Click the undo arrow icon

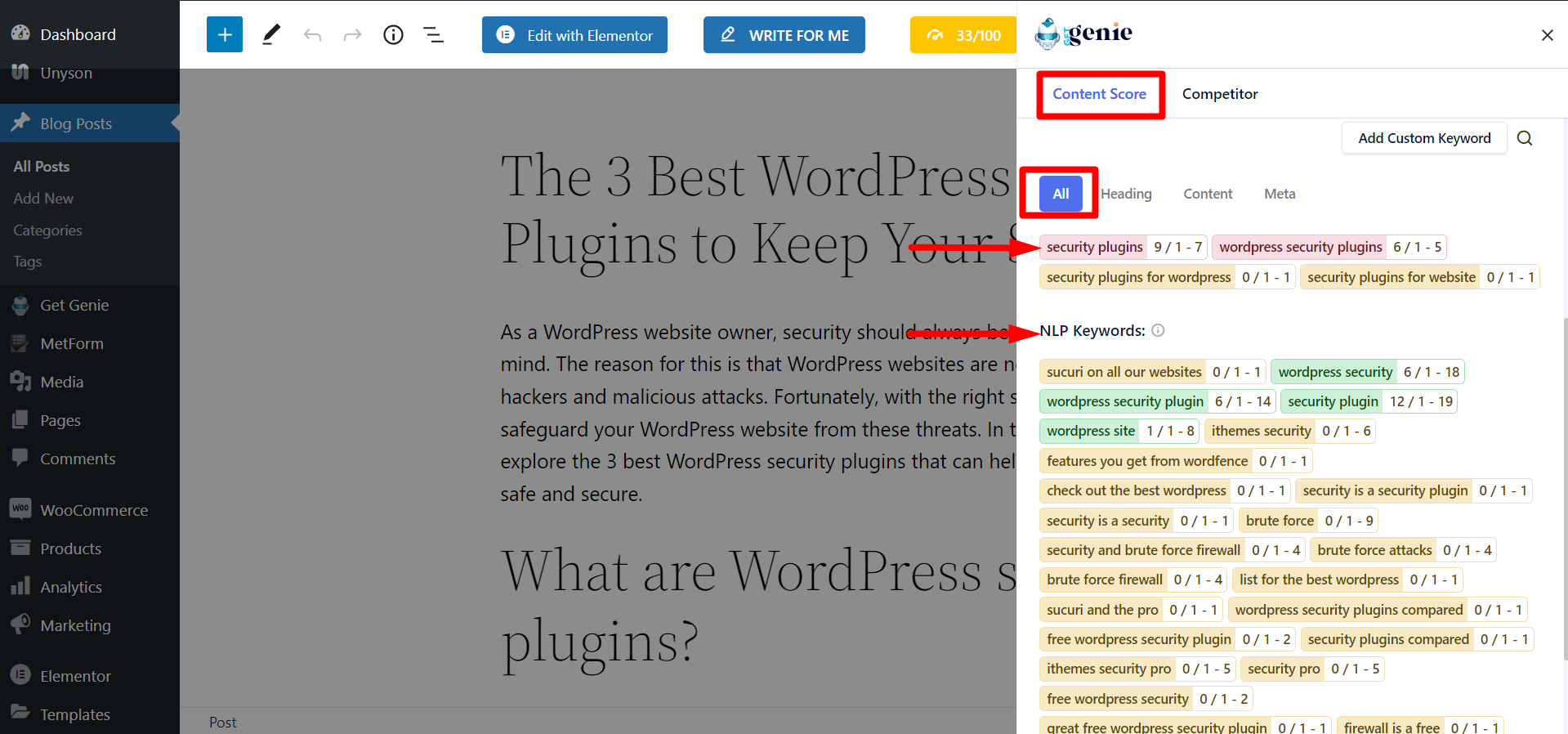312,34
